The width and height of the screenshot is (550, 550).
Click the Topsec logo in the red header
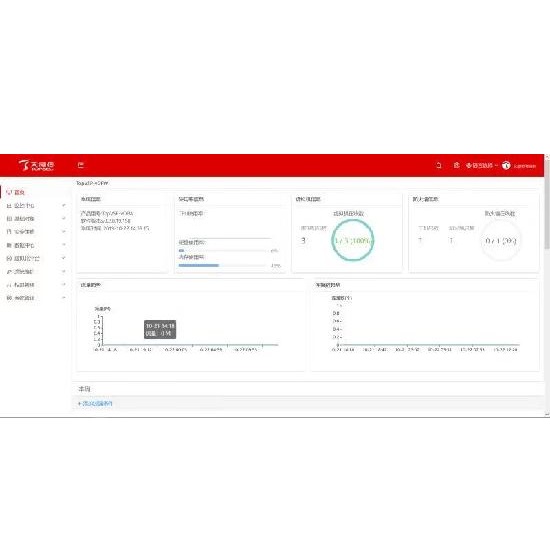(x=36, y=165)
